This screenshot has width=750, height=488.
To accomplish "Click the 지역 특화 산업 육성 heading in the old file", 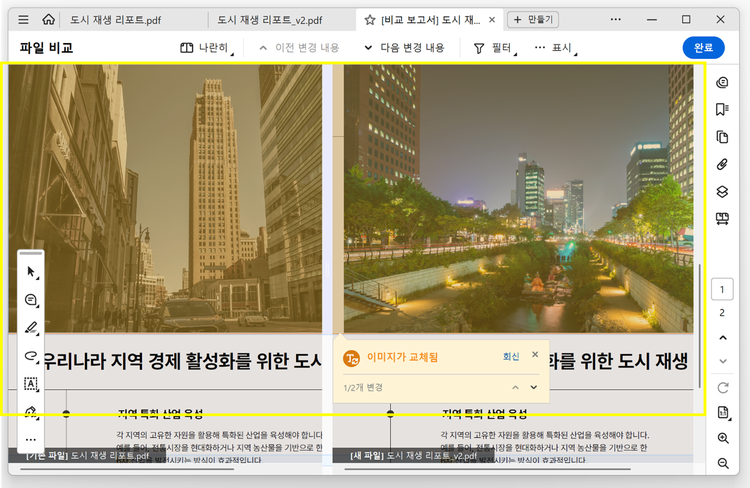I will pos(160,414).
